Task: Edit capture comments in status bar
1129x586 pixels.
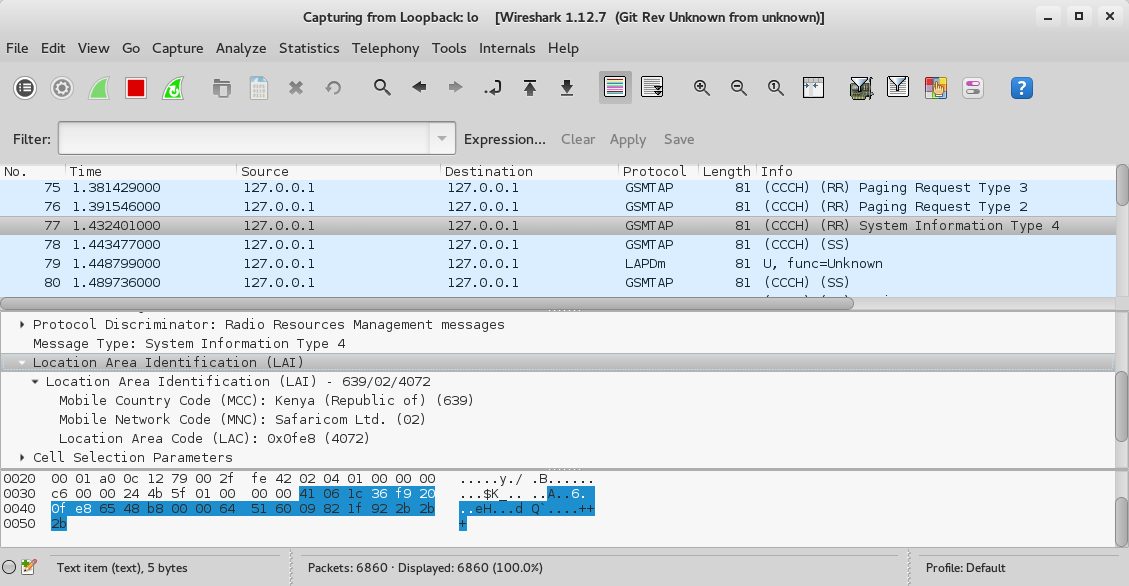Action: (29, 567)
